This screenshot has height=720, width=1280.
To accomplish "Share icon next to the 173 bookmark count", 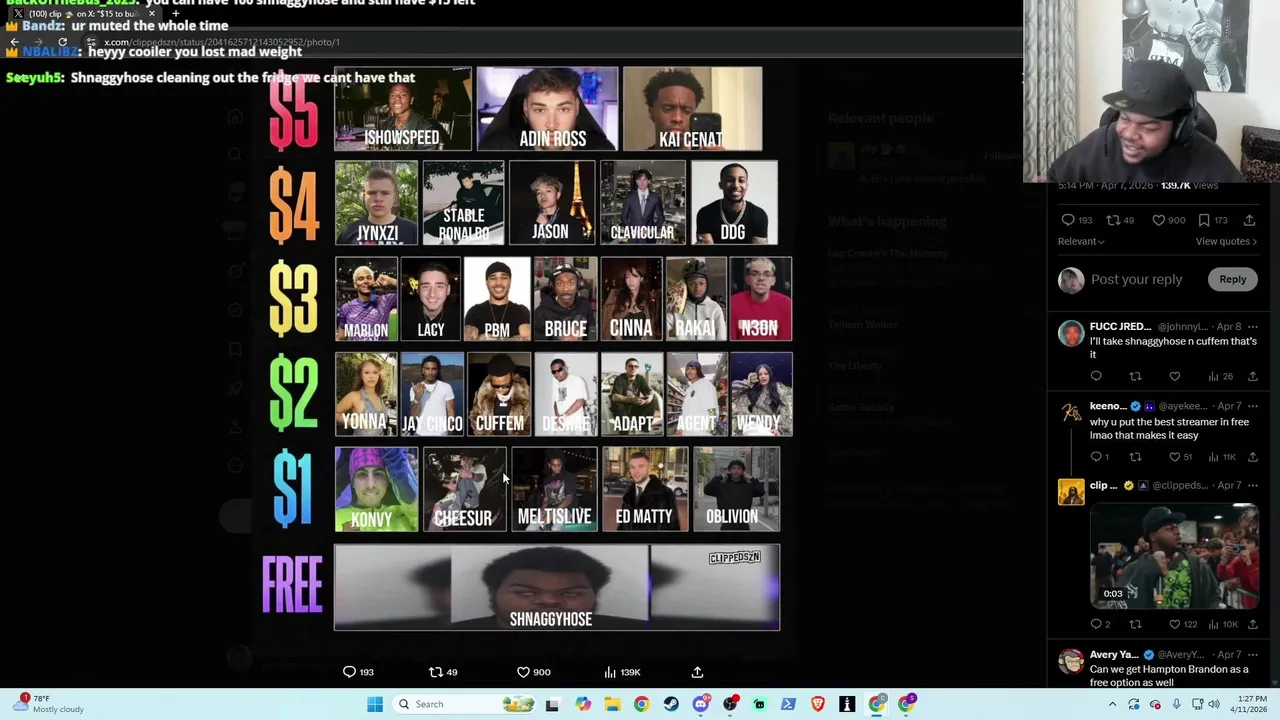I will pyautogui.click(x=1249, y=220).
